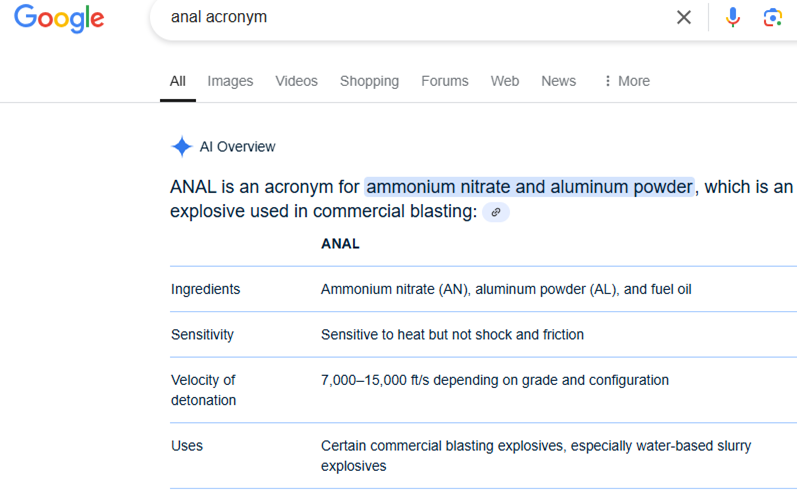Click the AI Overview sparkle icon
This screenshot has height=494, width=797.
pyautogui.click(x=181, y=147)
